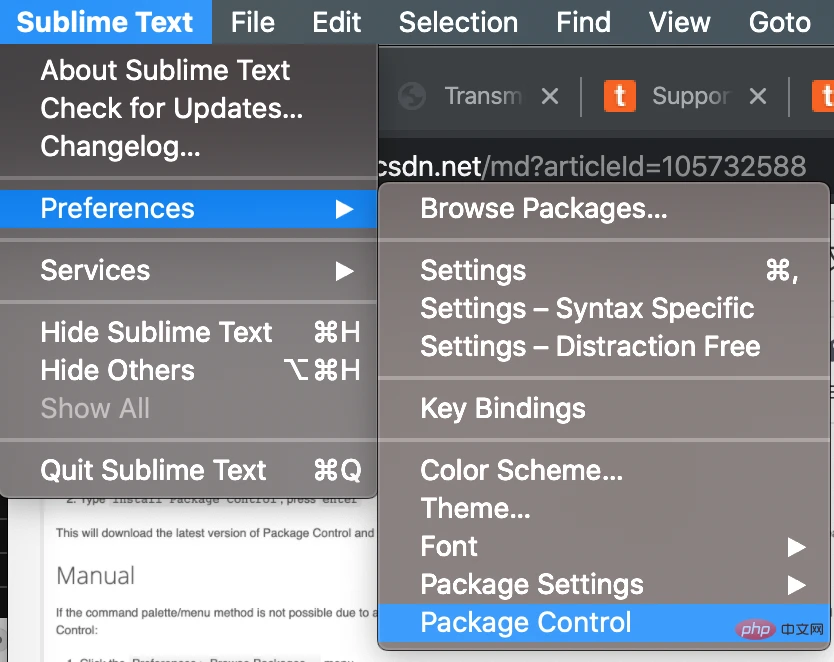The width and height of the screenshot is (834, 662).
Task: Click the orange t icon on Suppor tab
Action: point(620,96)
